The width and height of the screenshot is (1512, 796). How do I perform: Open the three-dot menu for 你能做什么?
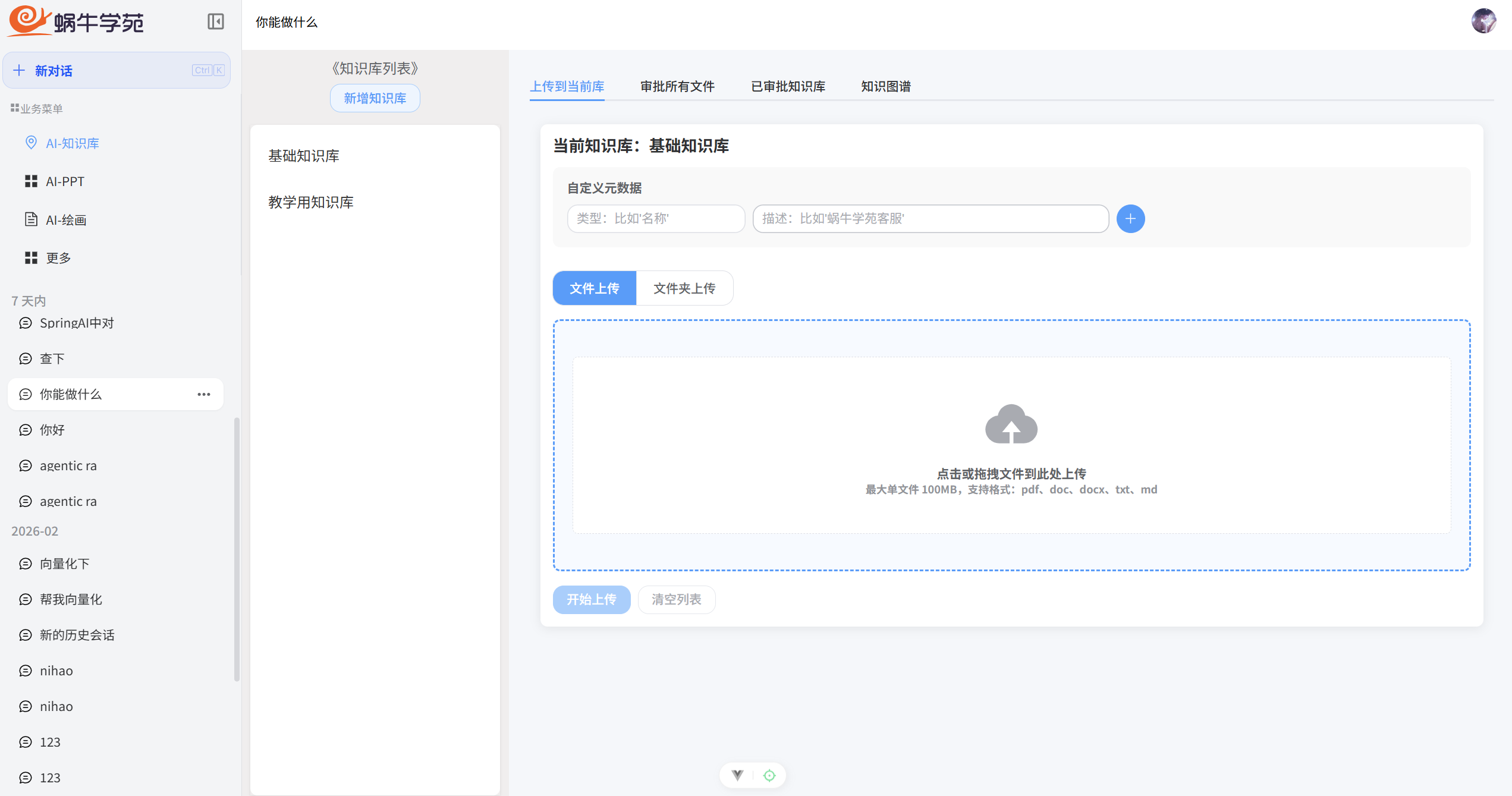click(x=204, y=394)
